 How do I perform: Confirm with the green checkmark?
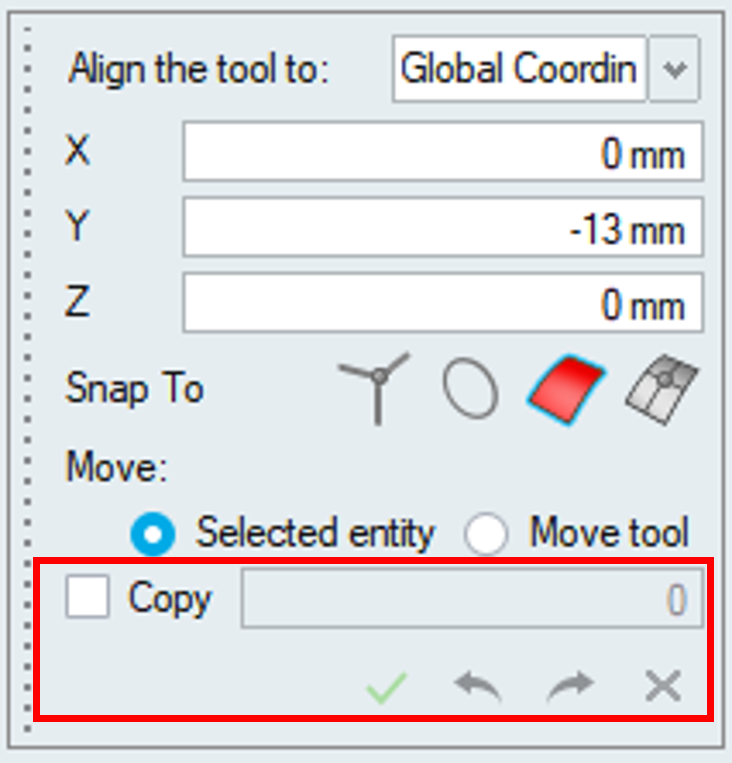point(386,687)
